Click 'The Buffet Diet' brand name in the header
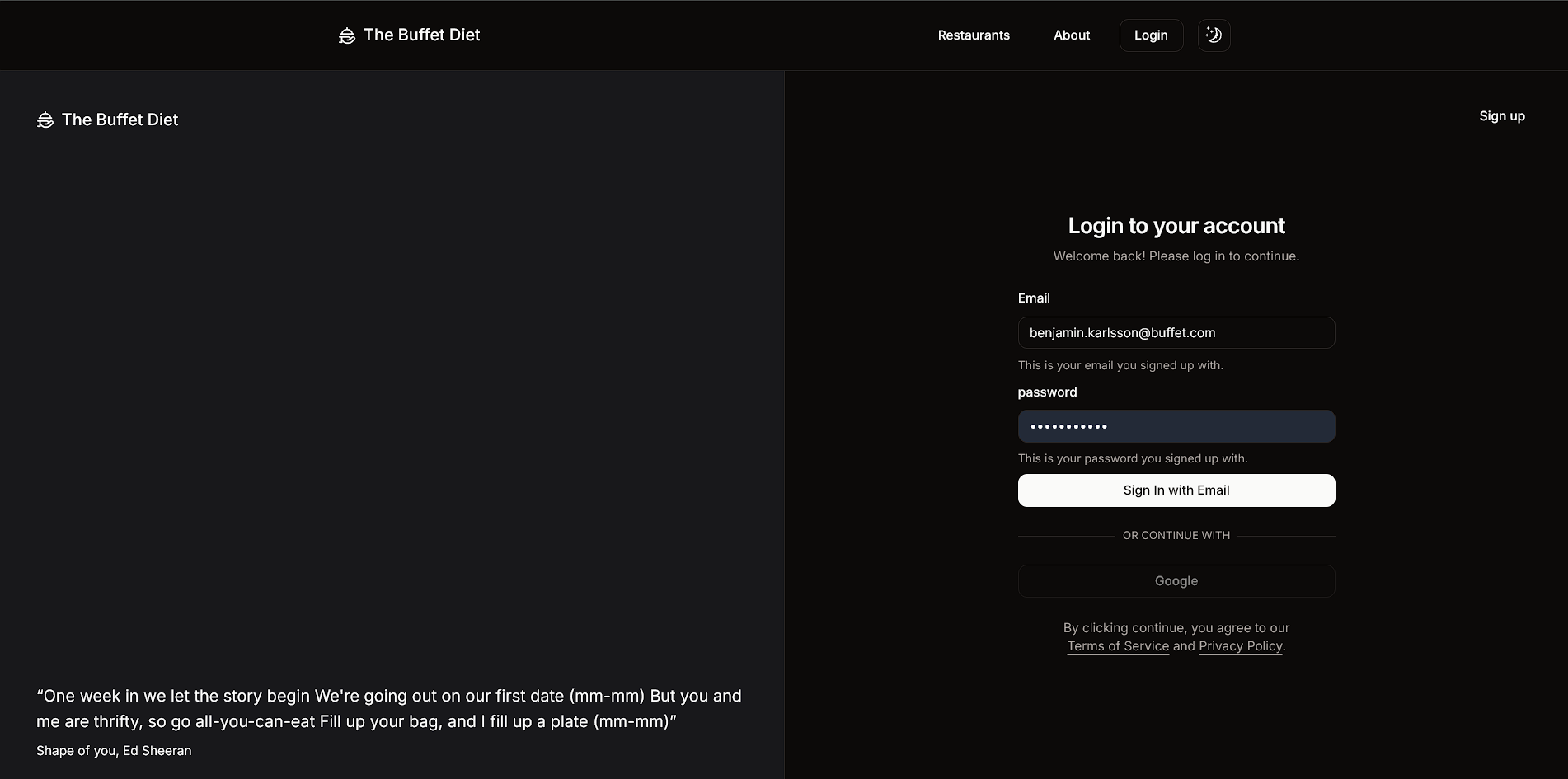 pos(422,35)
